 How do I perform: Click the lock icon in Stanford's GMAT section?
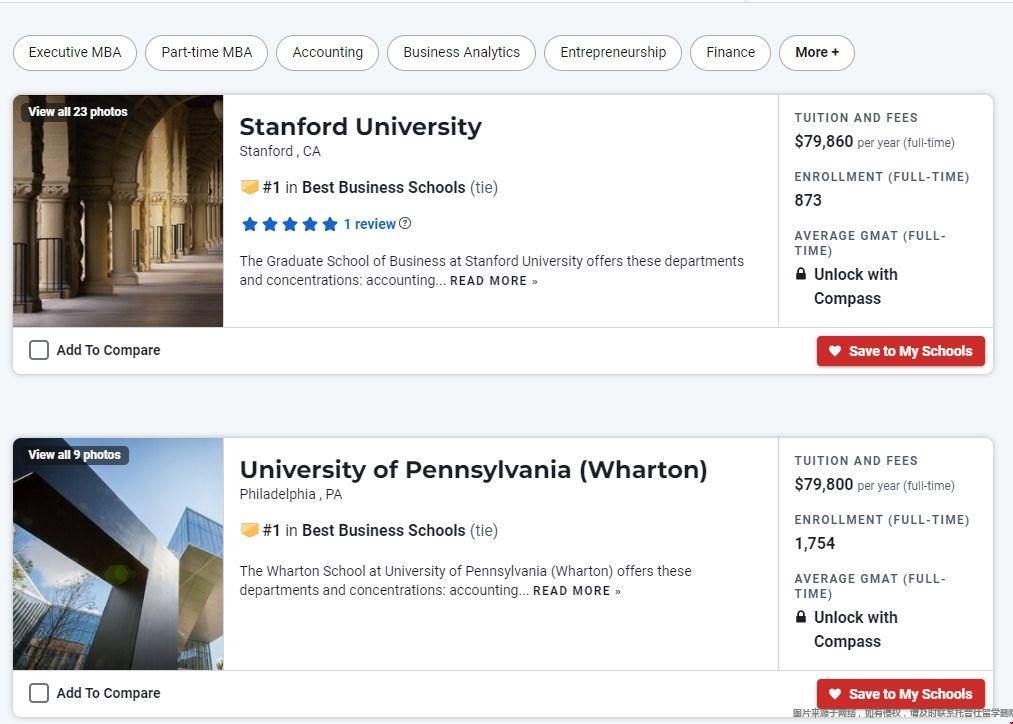[801, 274]
